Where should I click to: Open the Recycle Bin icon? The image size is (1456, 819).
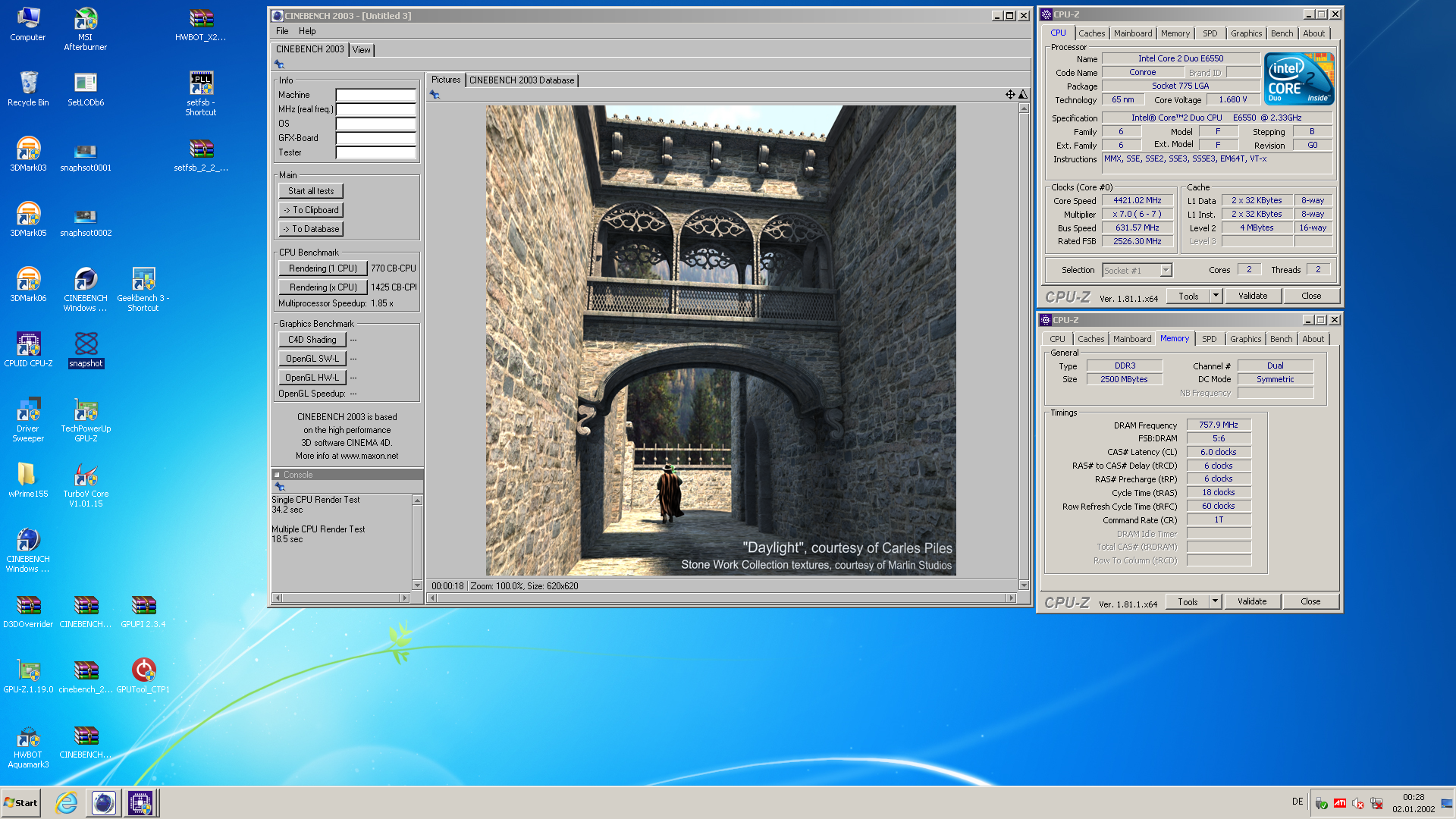[x=28, y=89]
